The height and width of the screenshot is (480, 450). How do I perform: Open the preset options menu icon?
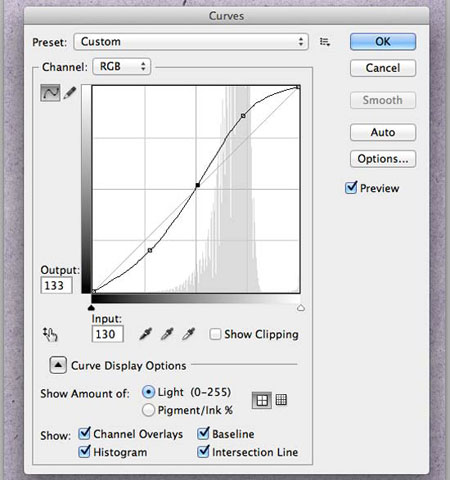click(325, 42)
